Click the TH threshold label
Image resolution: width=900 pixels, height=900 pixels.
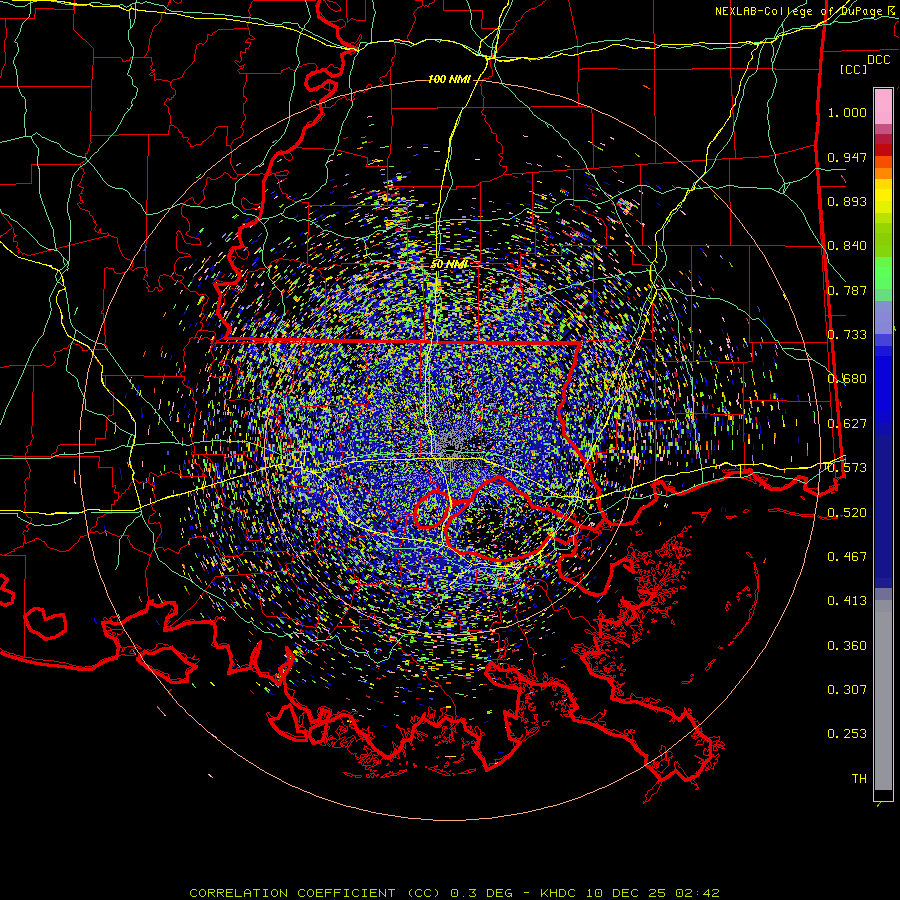coord(859,779)
